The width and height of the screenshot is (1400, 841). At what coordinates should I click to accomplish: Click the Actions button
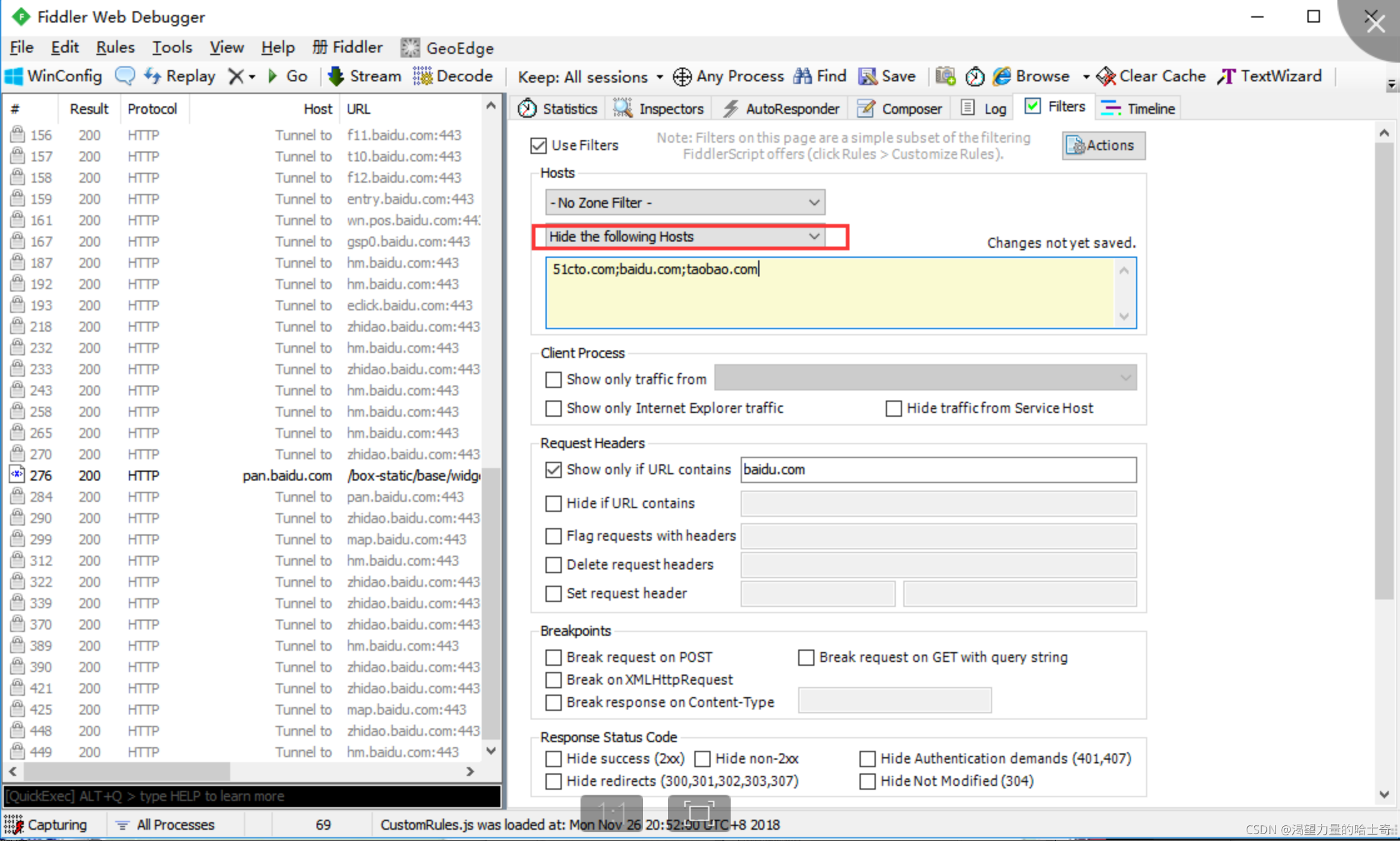(1101, 144)
